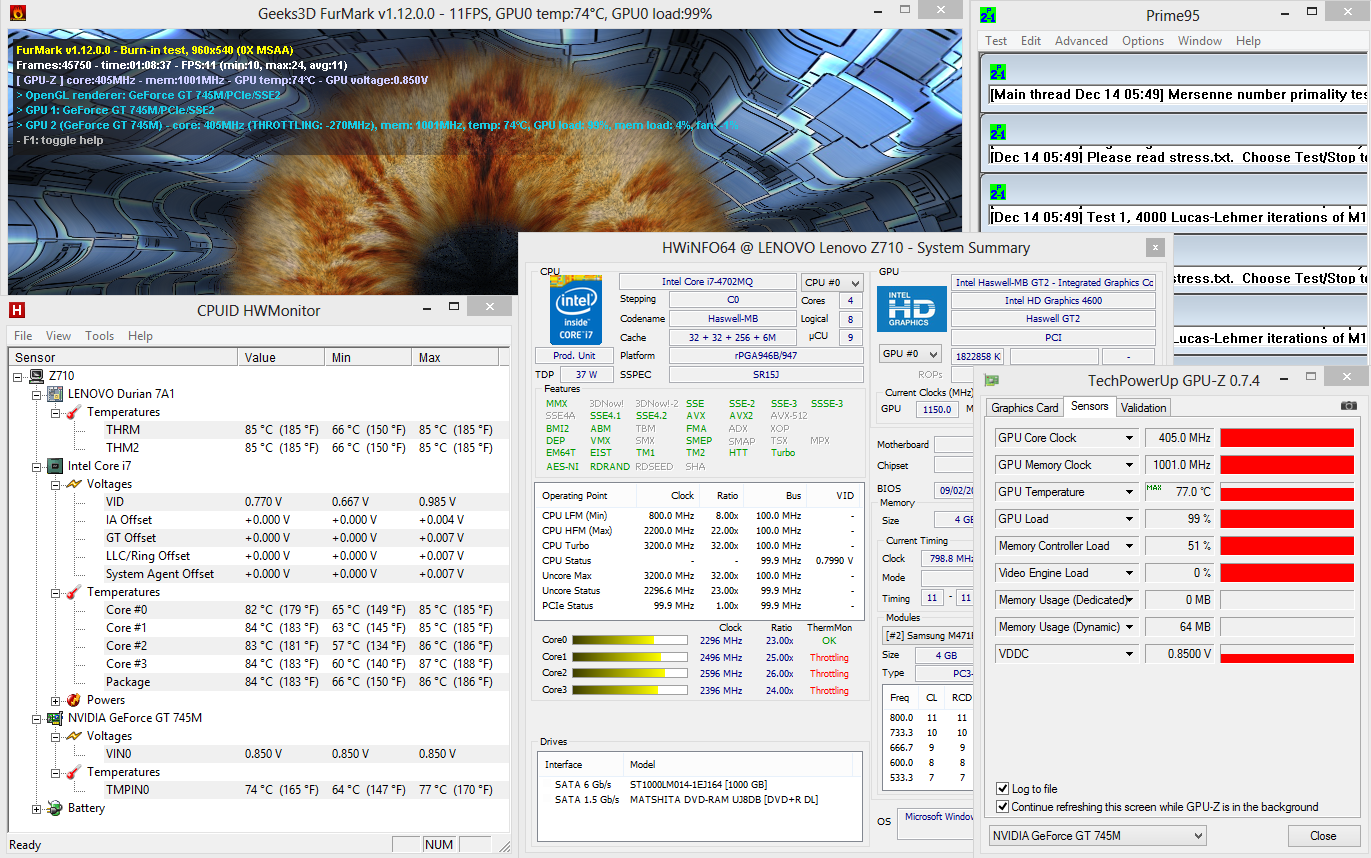
Task: Click Temperatures thermometer icon under Intel Core i7
Action: click(x=74, y=592)
